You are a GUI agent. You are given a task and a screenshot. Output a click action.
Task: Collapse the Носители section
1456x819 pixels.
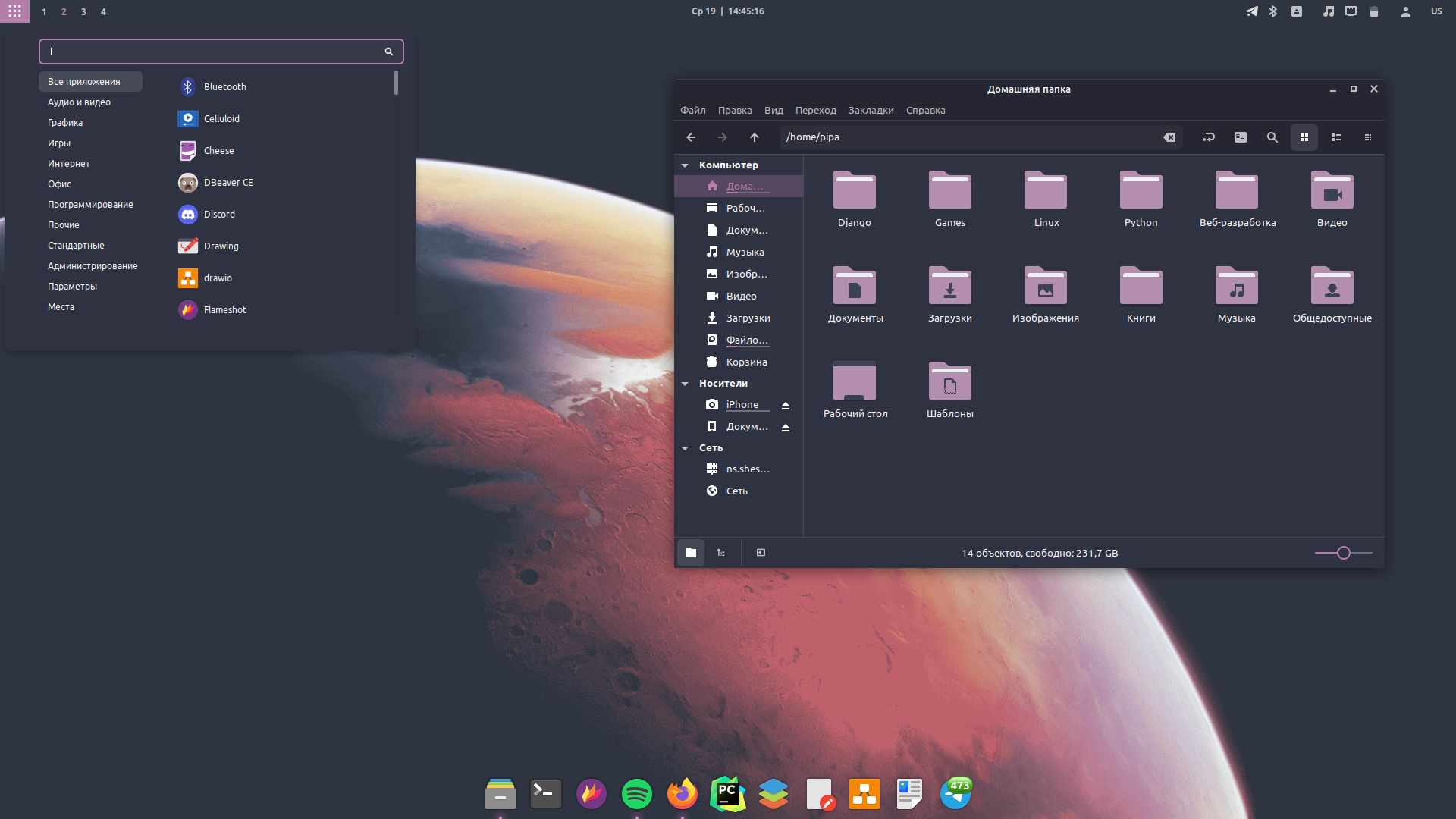tap(685, 384)
